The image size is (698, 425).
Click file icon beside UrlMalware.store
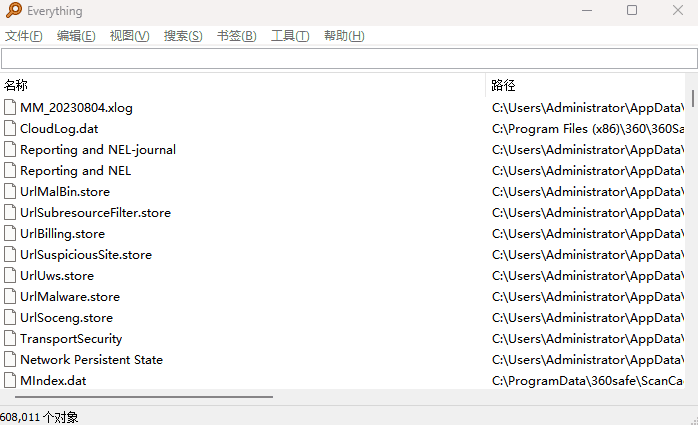coord(10,296)
